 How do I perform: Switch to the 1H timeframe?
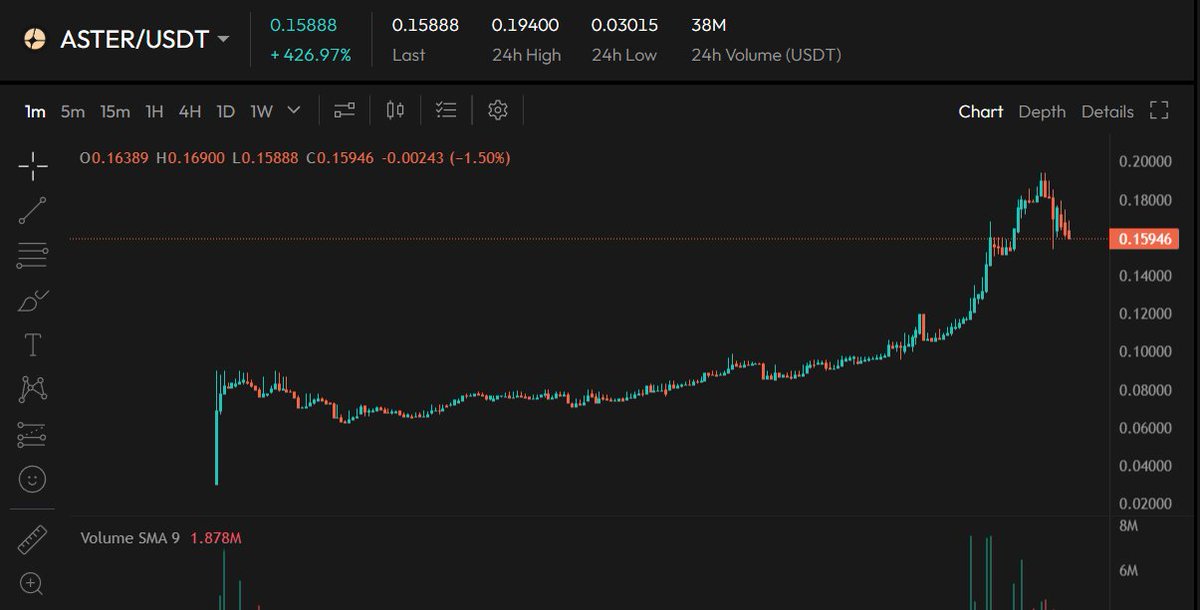tap(154, 111)
